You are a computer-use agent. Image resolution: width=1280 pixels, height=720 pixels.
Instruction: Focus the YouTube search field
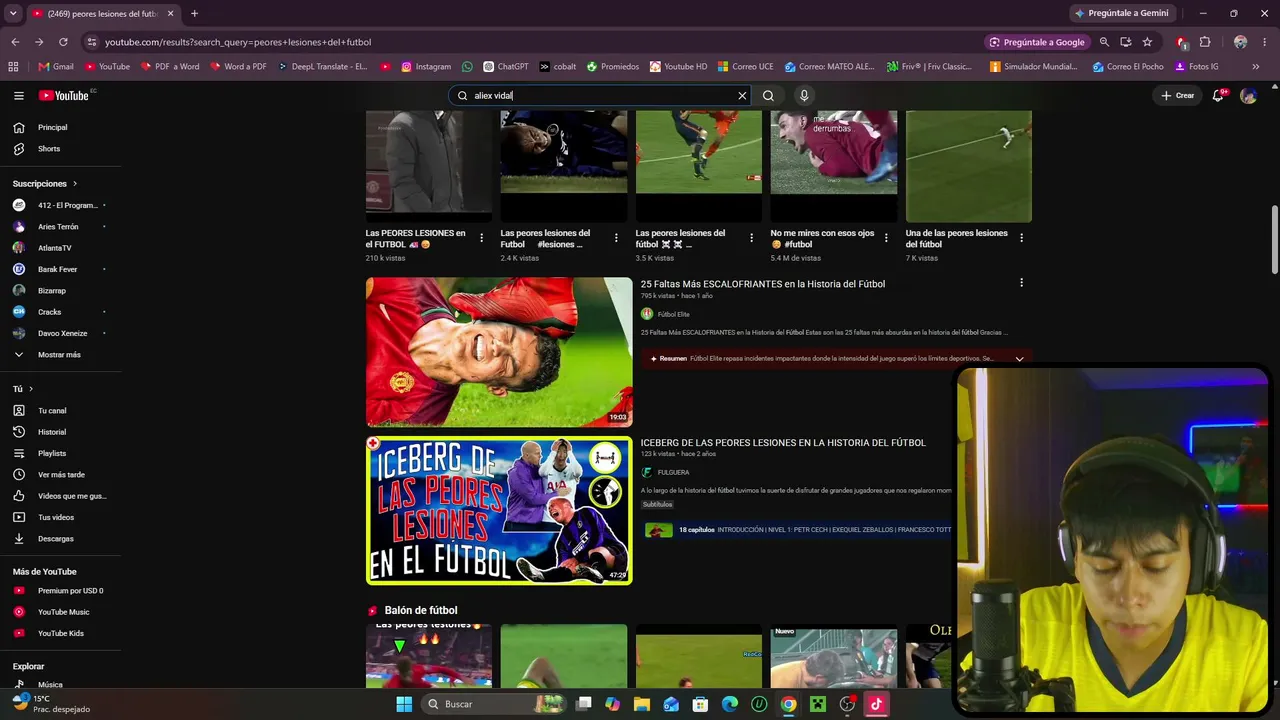[x=600, y=96]
